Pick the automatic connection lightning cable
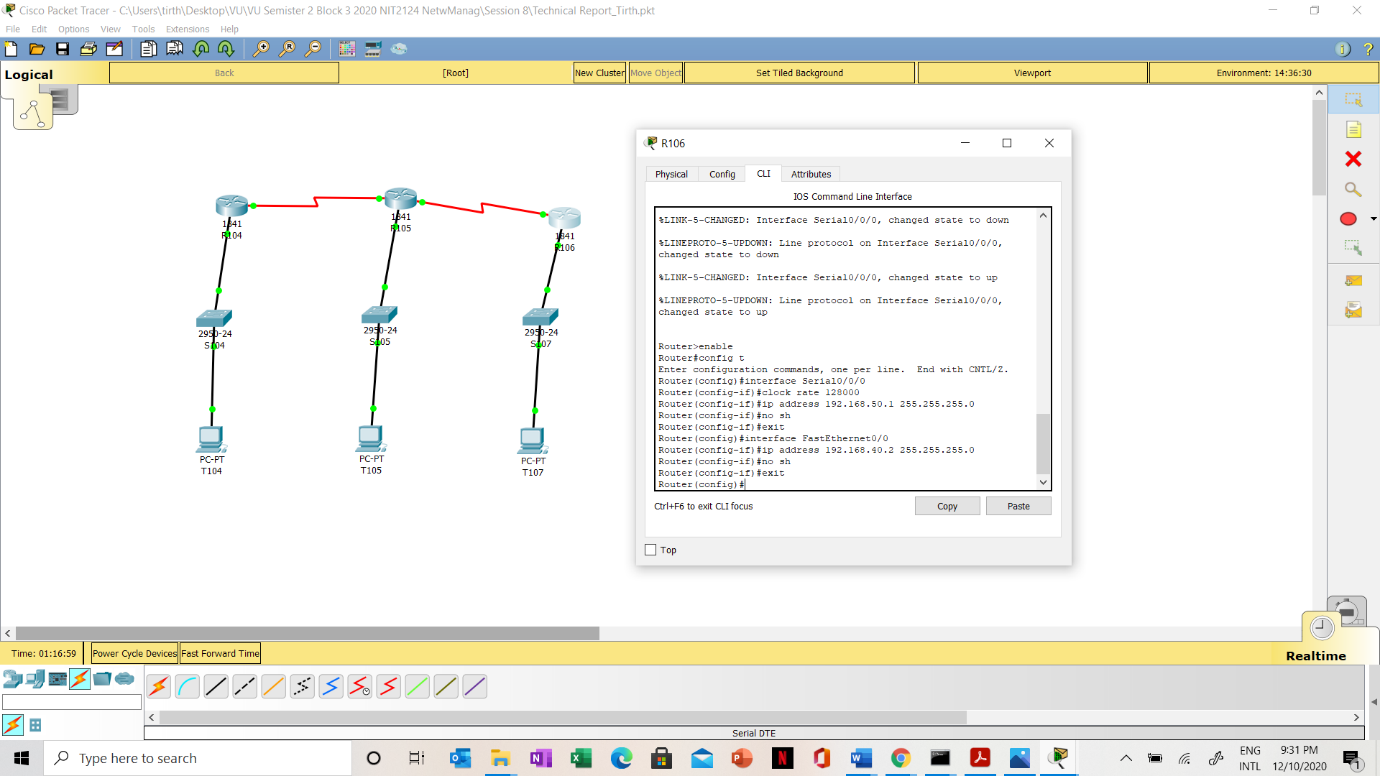 [x=158, y=687]
